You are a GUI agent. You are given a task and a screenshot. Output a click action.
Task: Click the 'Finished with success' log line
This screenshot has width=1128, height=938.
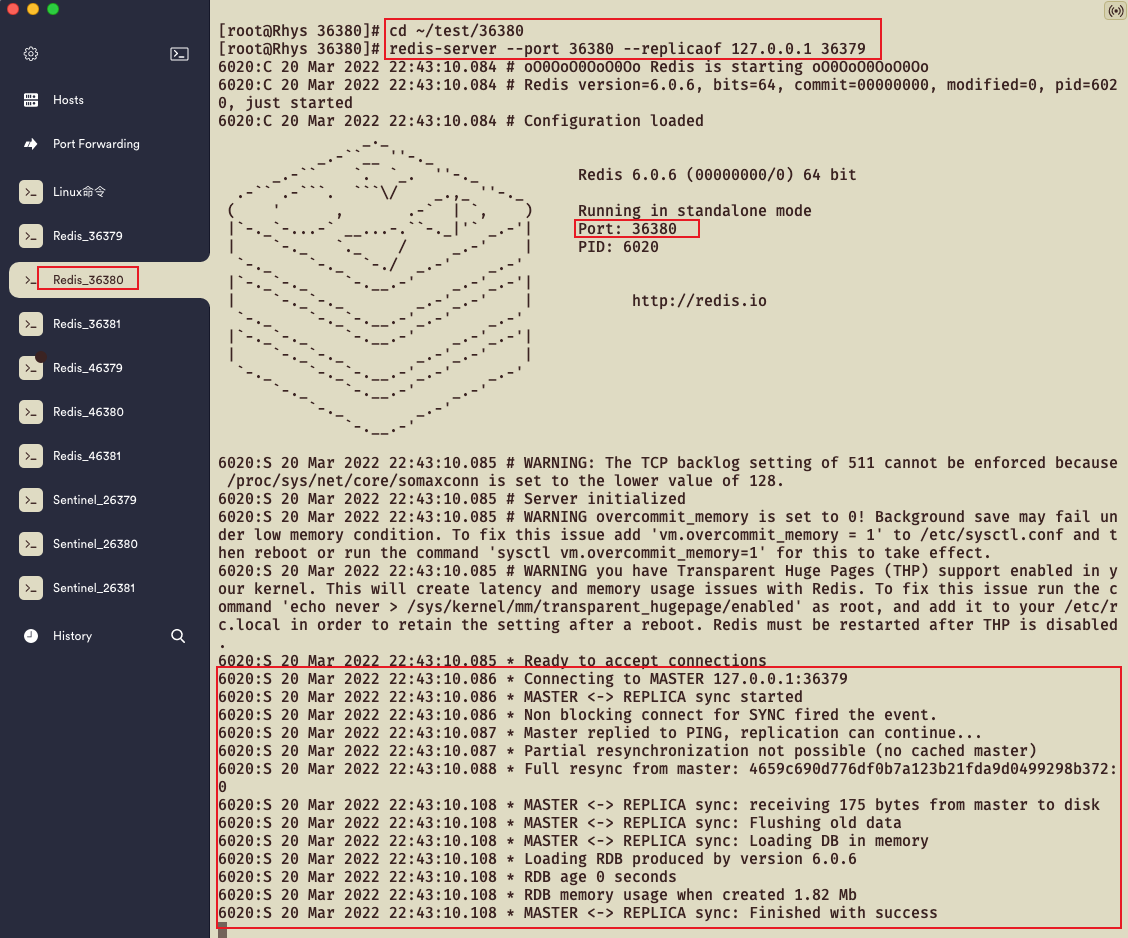click(578, 913)
